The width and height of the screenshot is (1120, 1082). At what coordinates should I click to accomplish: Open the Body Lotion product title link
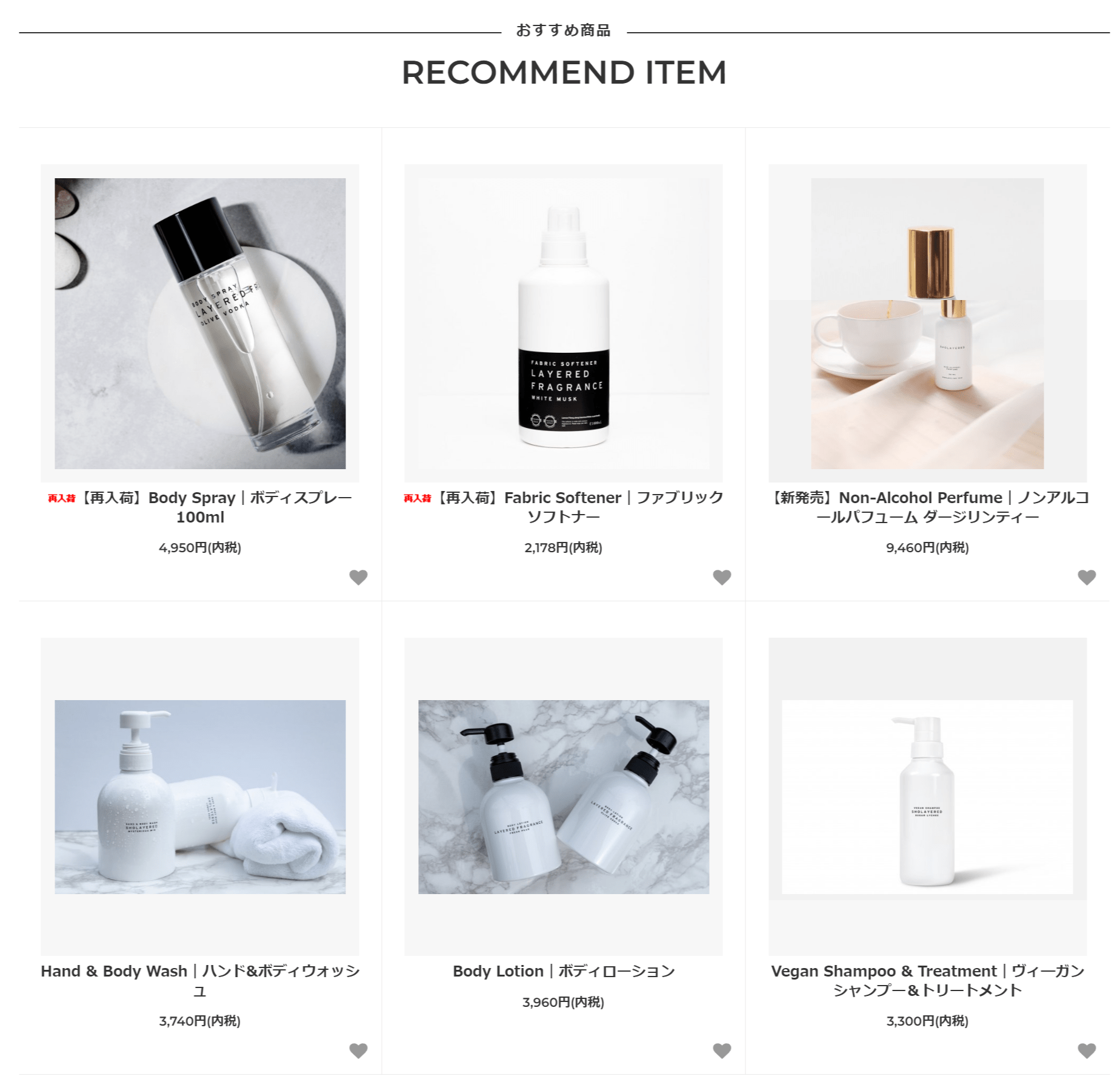564,971
